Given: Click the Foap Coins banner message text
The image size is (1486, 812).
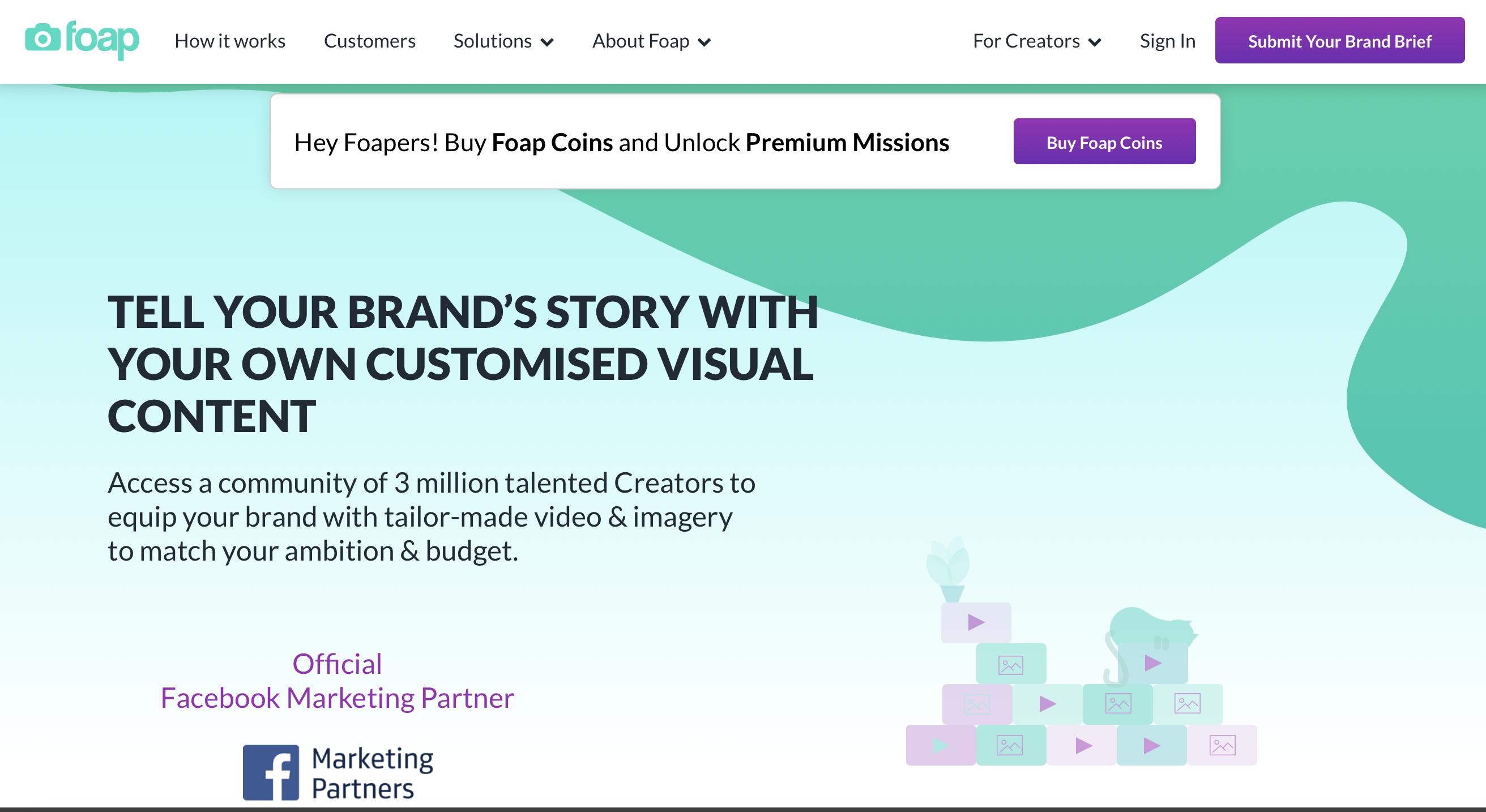Looking at the screenshot, I should tap(621, 143).
